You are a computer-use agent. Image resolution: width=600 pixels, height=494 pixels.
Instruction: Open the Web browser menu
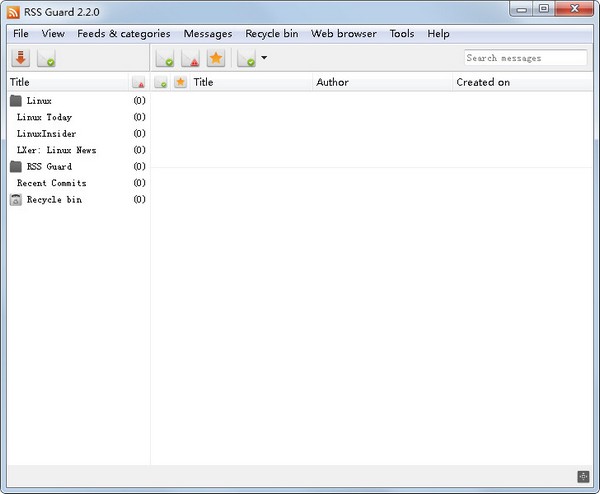[x=343, y=34]
